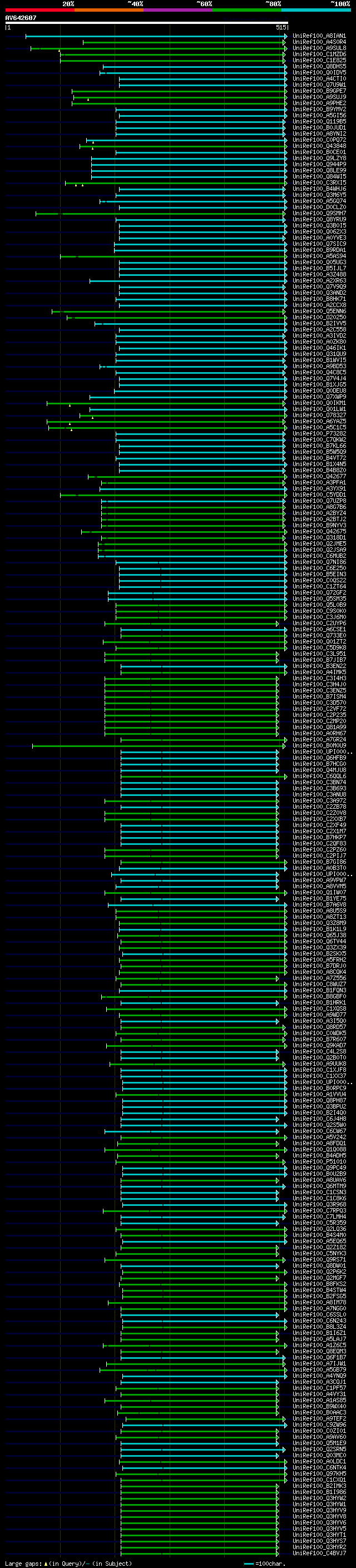Choose UniRef100_A9PHE2 label

(x=319, y=103)
